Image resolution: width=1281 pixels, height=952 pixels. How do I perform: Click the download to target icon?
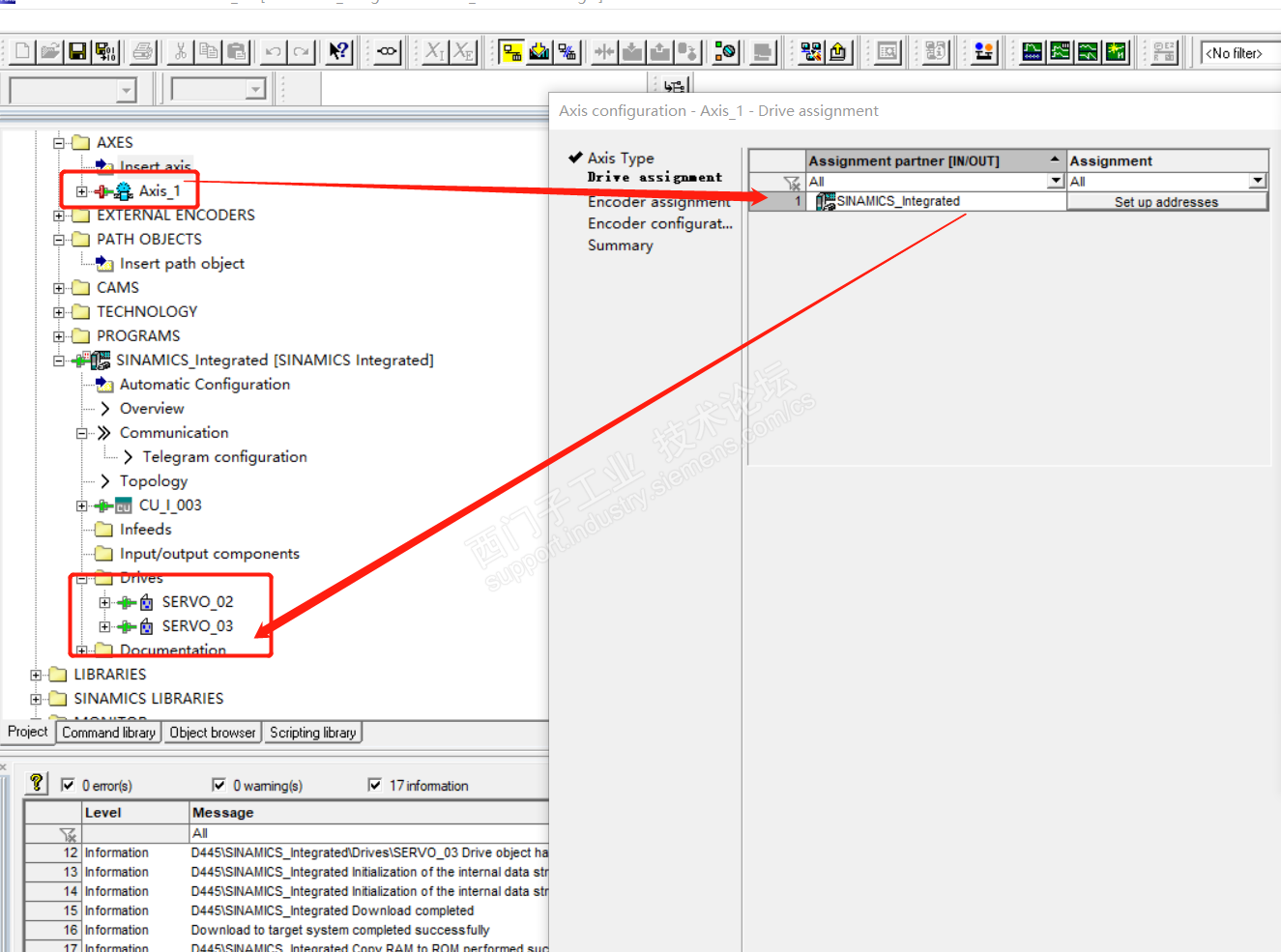coord(539,51)
